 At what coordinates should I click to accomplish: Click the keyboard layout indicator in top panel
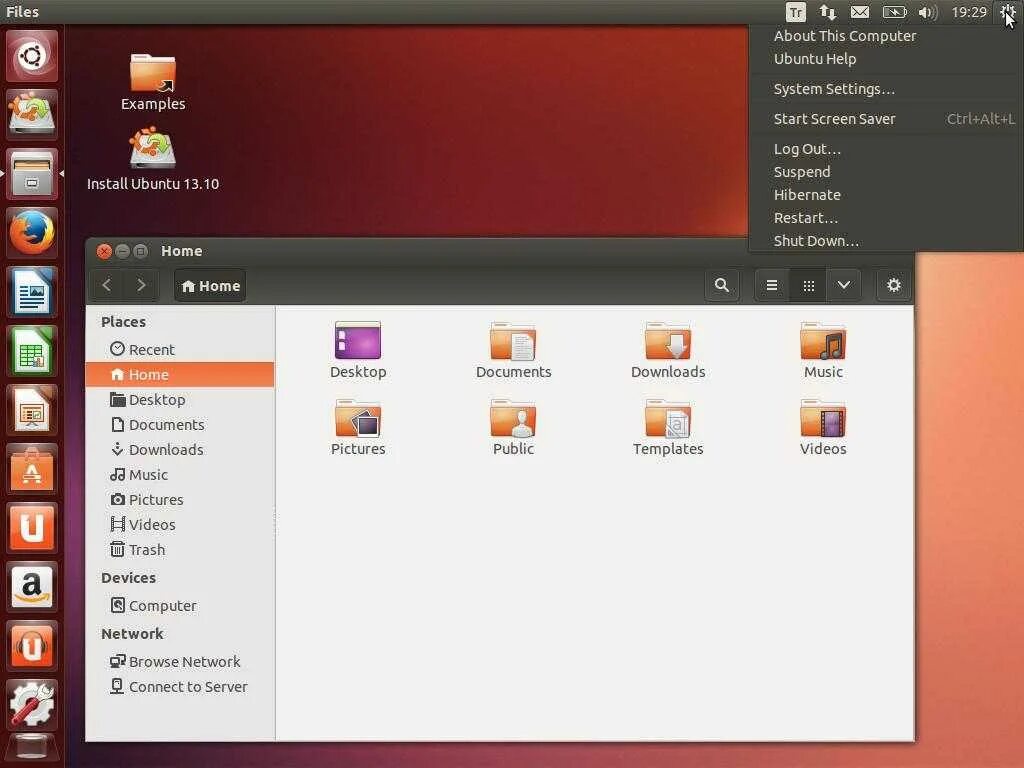coord(795,12)
